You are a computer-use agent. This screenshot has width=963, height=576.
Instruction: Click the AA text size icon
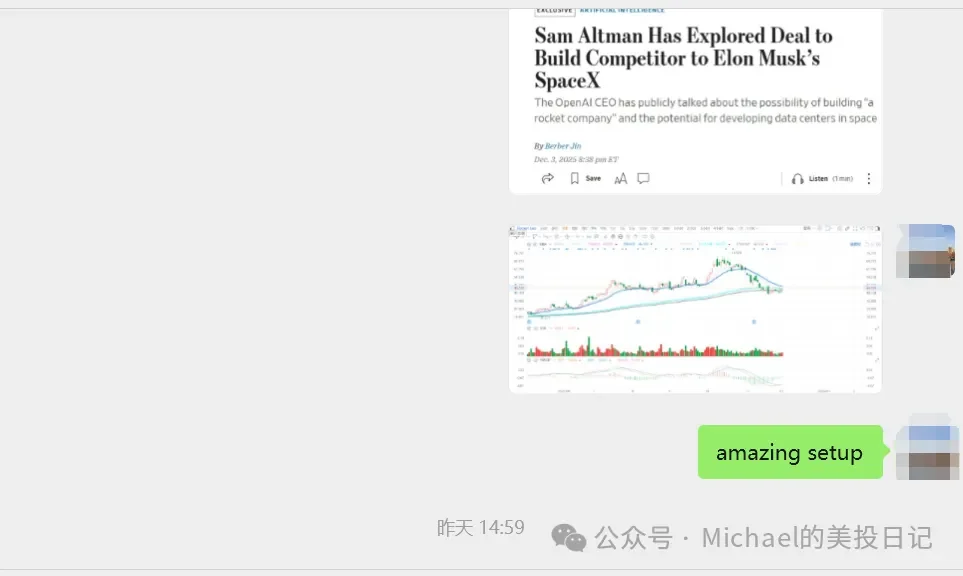click(620, 178)
